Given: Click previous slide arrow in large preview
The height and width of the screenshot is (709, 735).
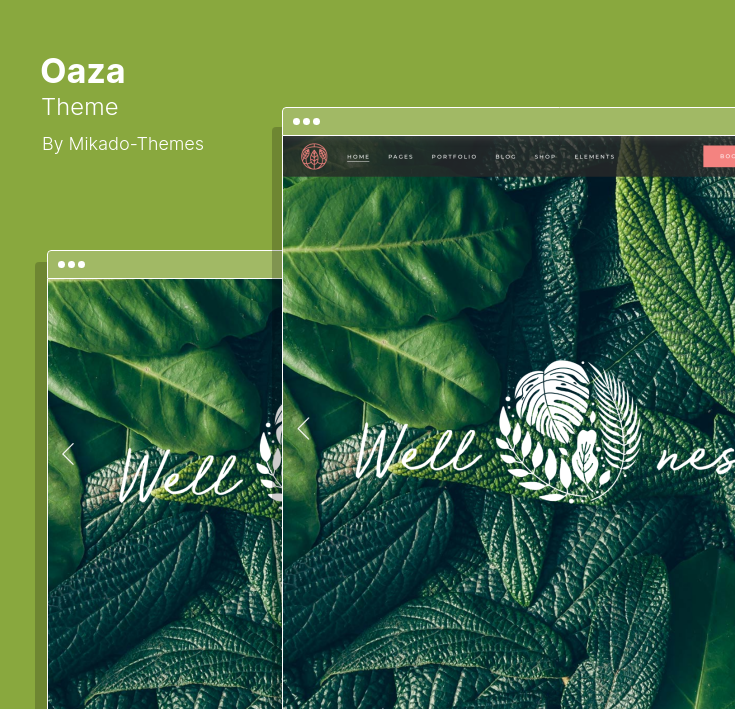Looking at the screenshot, I should tap(304, 428).
